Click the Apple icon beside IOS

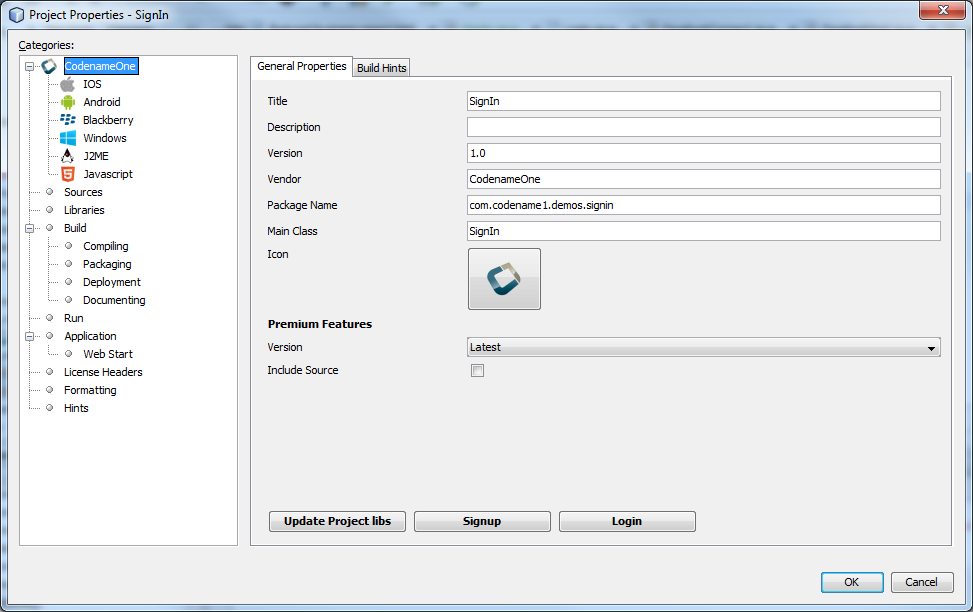[68, 84]
